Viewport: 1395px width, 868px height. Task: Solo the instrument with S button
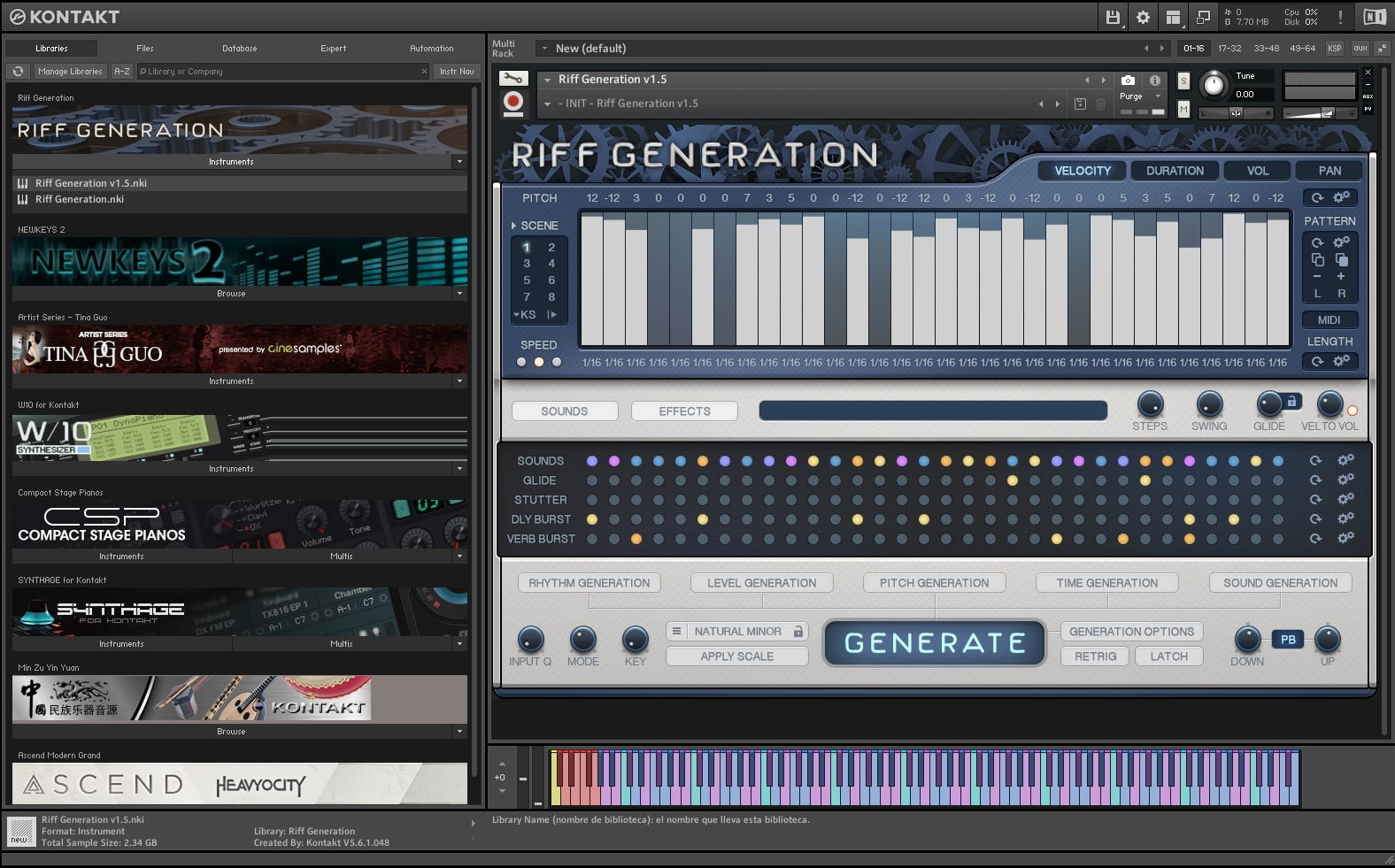tap(1183, 81)
